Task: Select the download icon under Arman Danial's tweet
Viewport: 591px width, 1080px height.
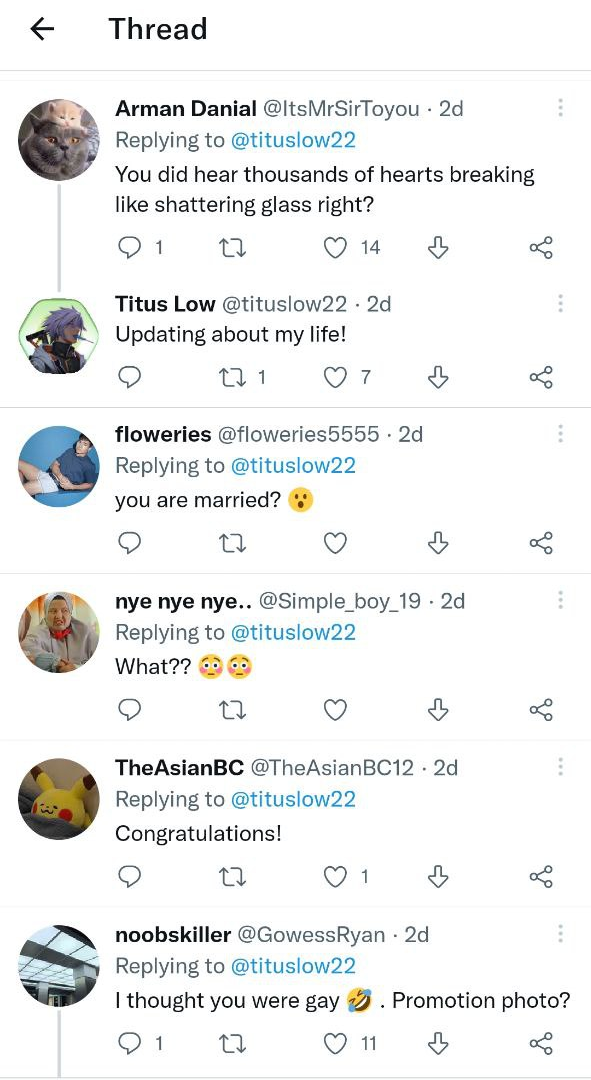Action: (x=438, y=247)
